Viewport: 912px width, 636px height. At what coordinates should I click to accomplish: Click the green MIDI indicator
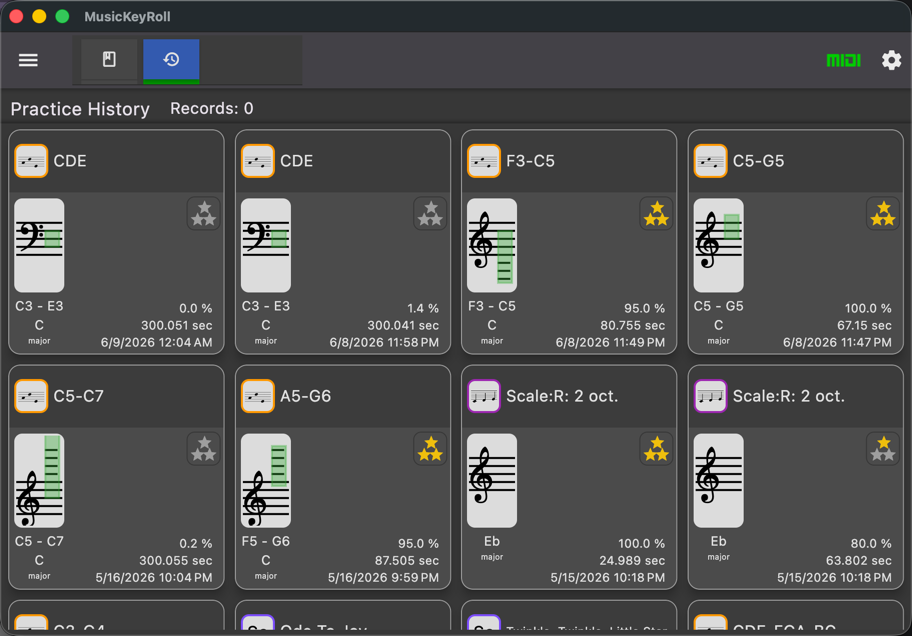tap(843, 60)
